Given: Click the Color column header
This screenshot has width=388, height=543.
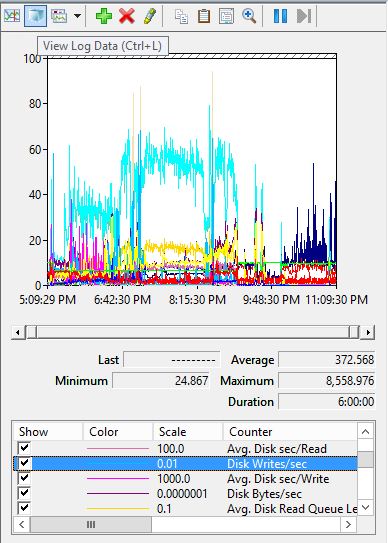Looking at the screenshot, I should pos(118,431).
